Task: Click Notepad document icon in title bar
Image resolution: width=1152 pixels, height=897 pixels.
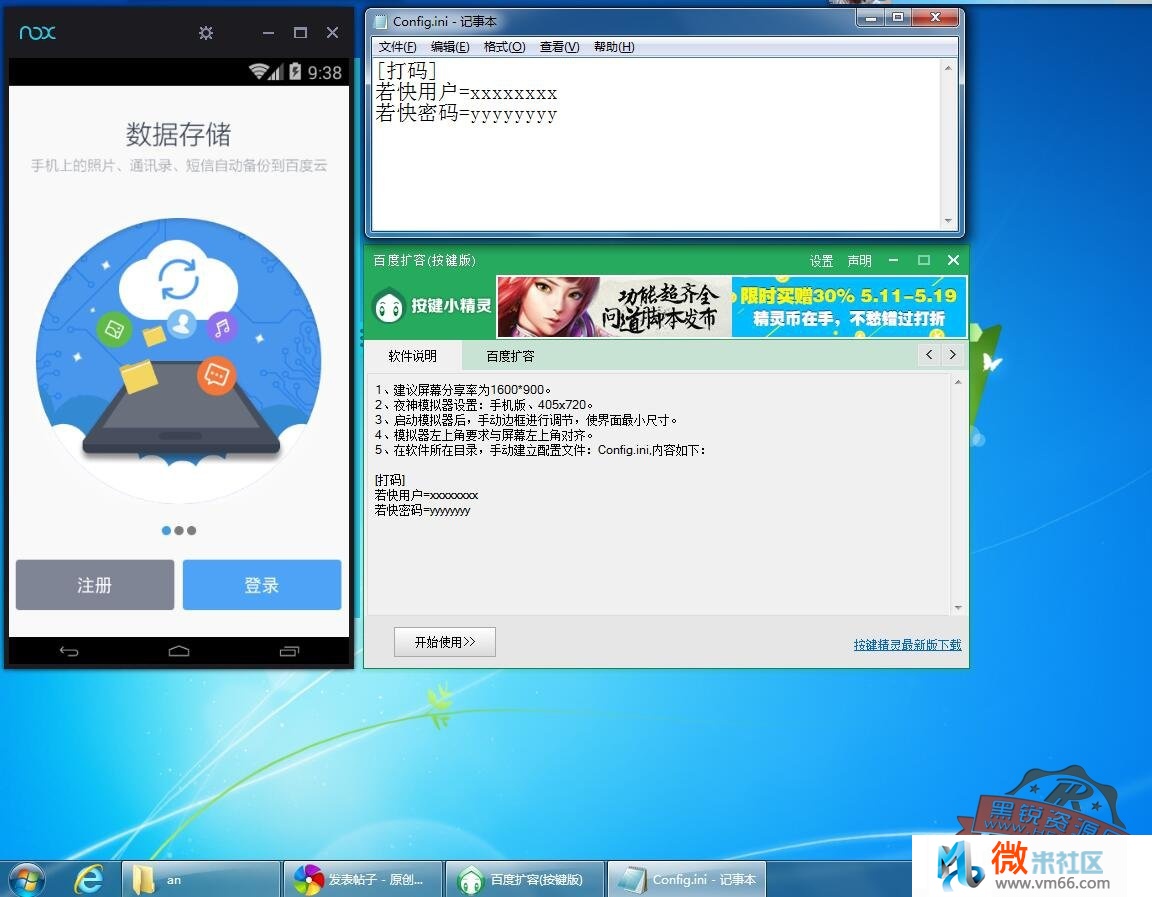Action: (x=381, y=22)
